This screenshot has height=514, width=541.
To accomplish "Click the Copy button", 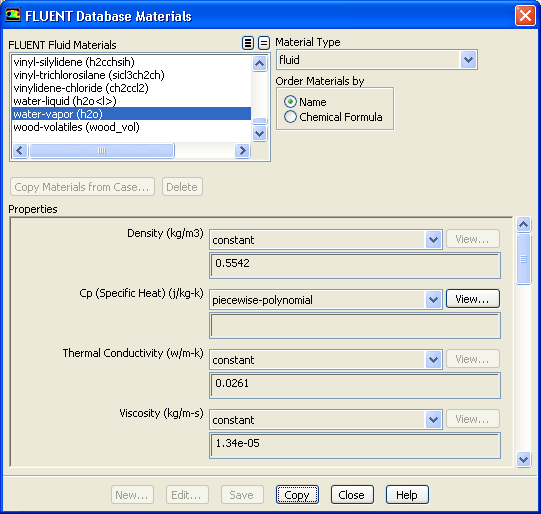I will point(297,495).
